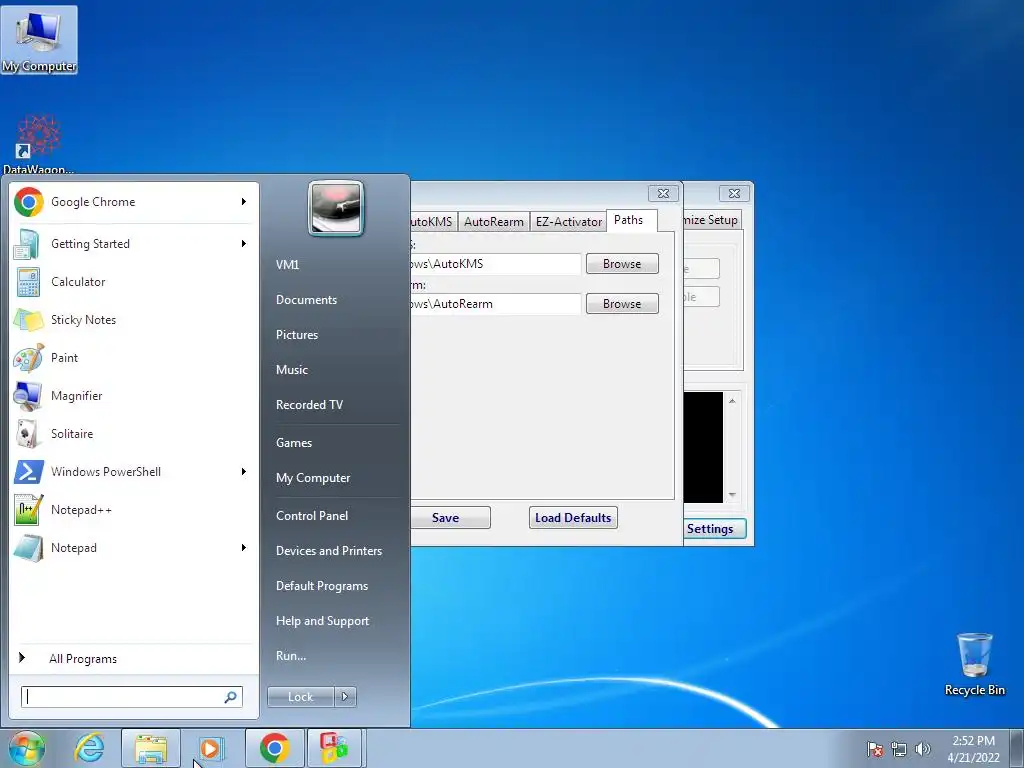
Task: Browse for the AutoRearm path
Action: 622,304
